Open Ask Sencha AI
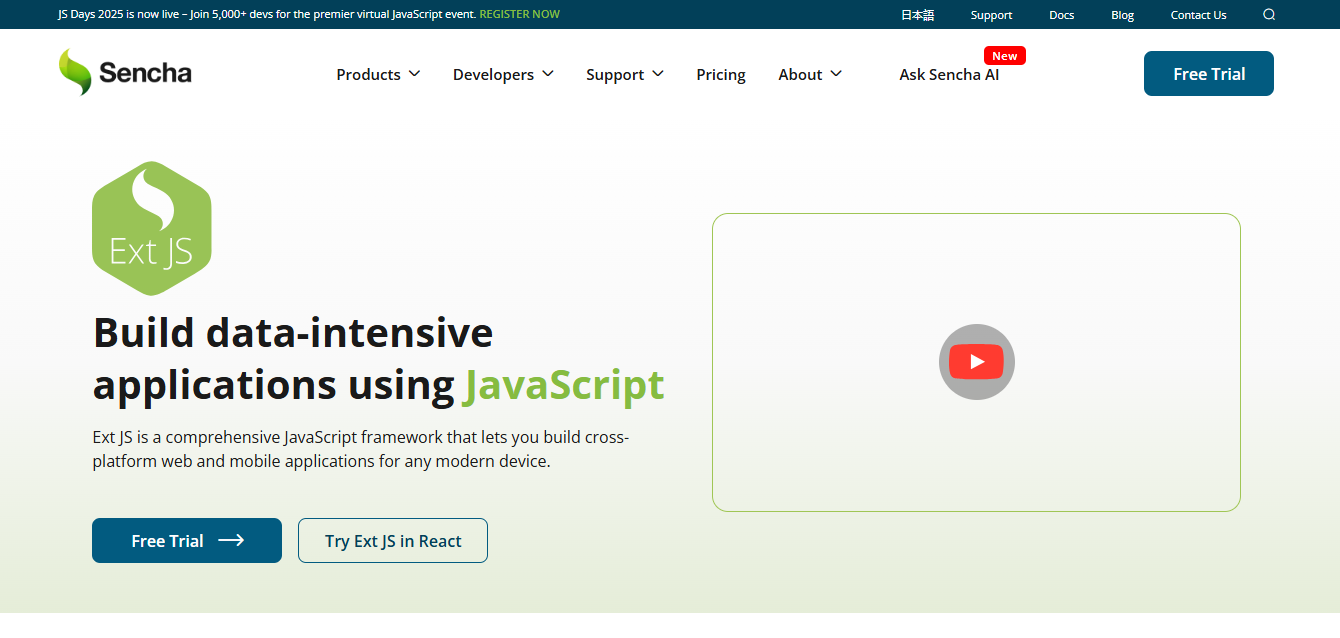The height and width of the screenshot is (638, 1340). 949,74
